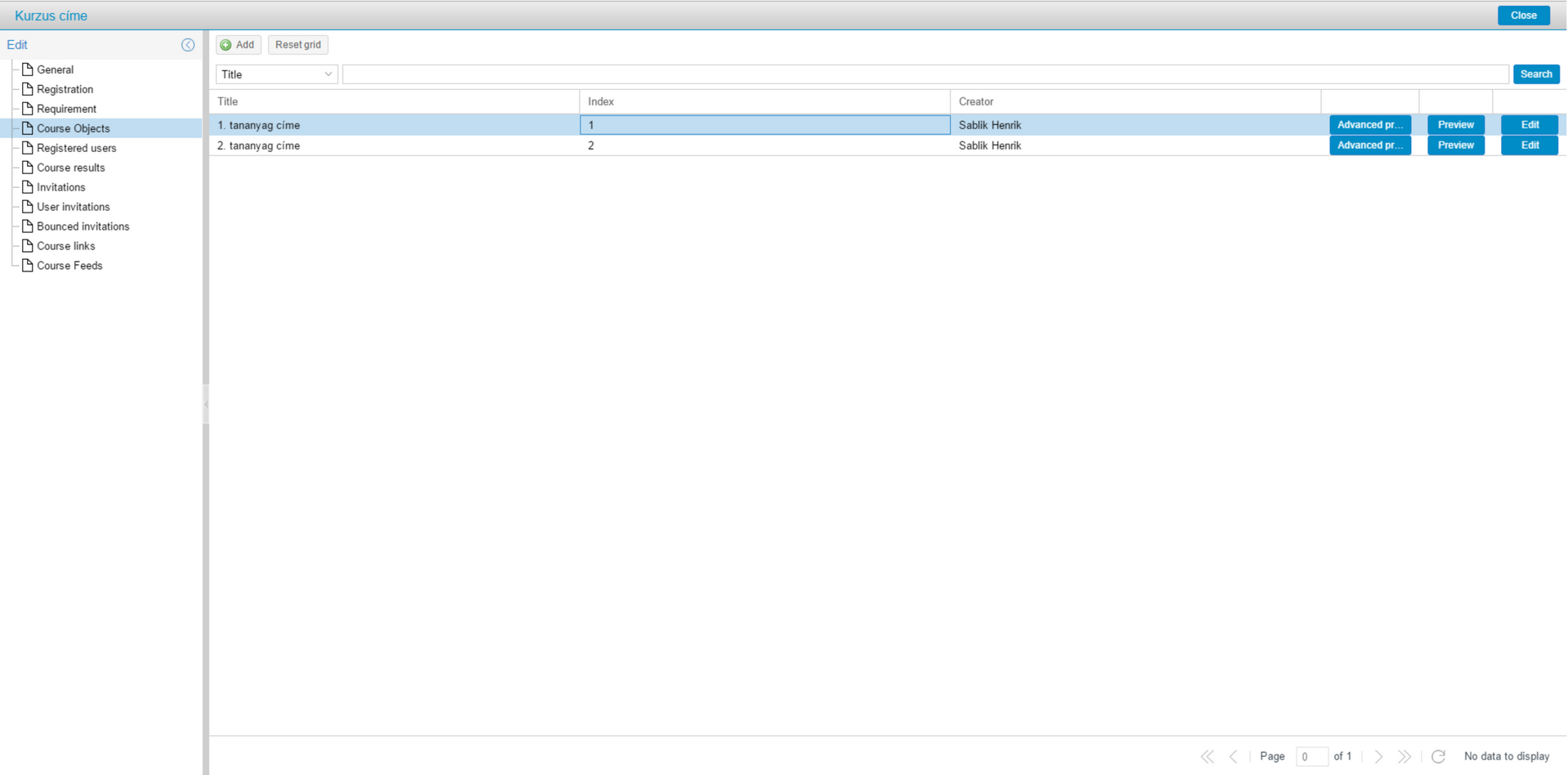
Task: Open Registered users in the tree
Action: (x=76, y=148)
